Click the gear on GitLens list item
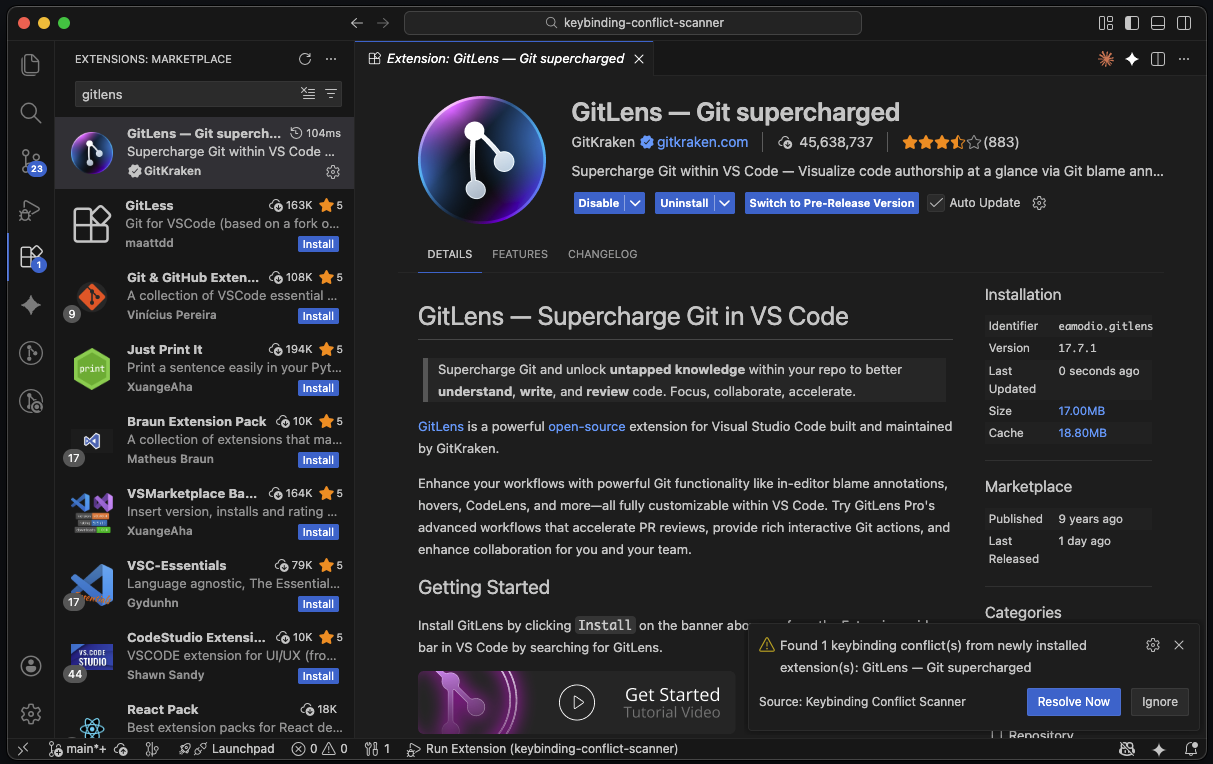Image resolution: width=1213 pixels, height=764 pixels. 333,172
